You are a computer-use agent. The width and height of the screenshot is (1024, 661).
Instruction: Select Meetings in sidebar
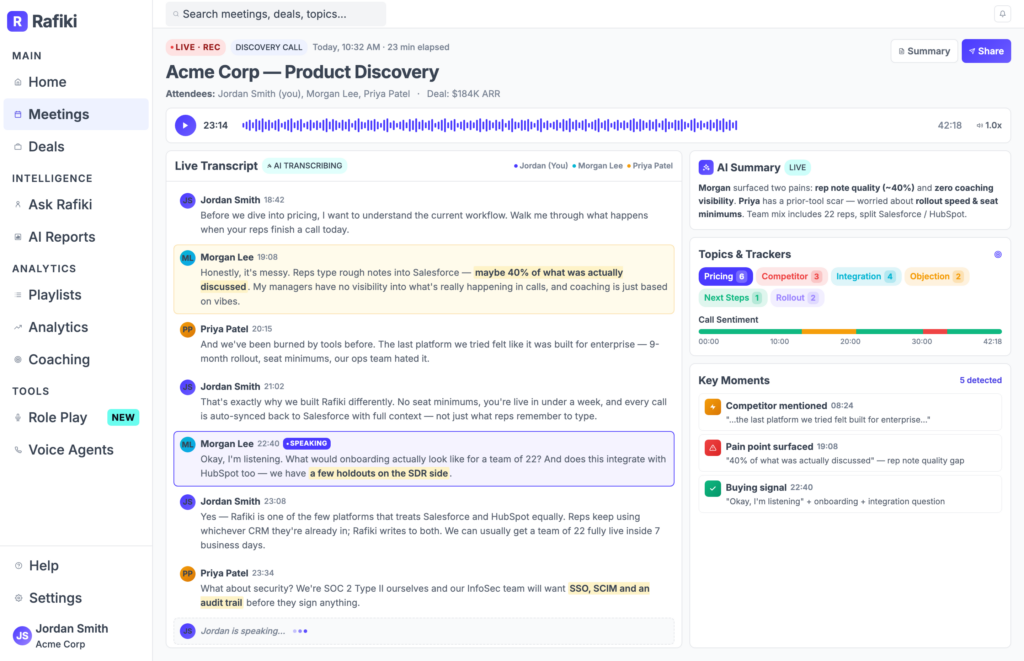[x=76, y=114]
